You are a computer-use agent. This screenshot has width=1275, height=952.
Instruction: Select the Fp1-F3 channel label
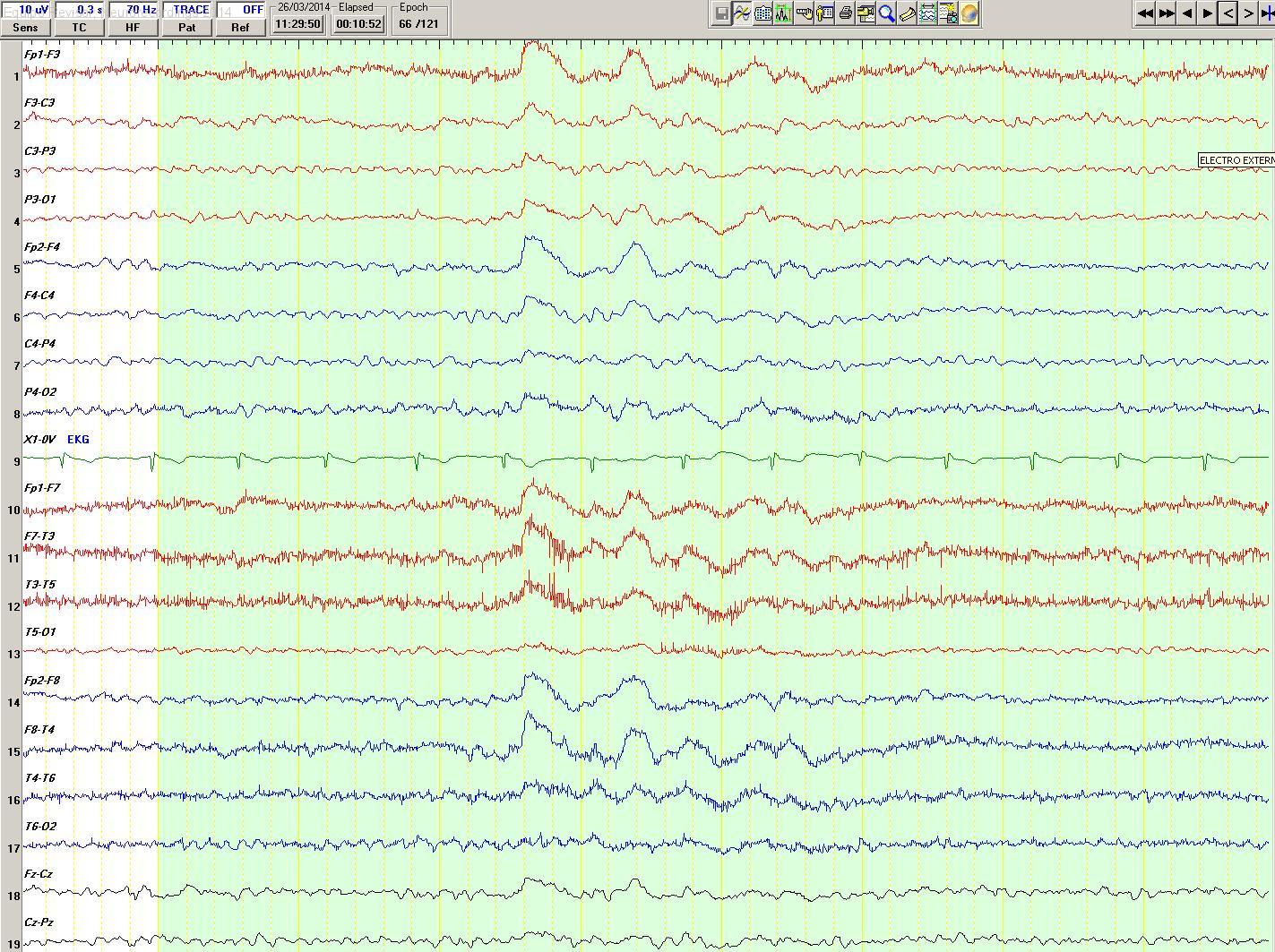[x=42, y=55]
